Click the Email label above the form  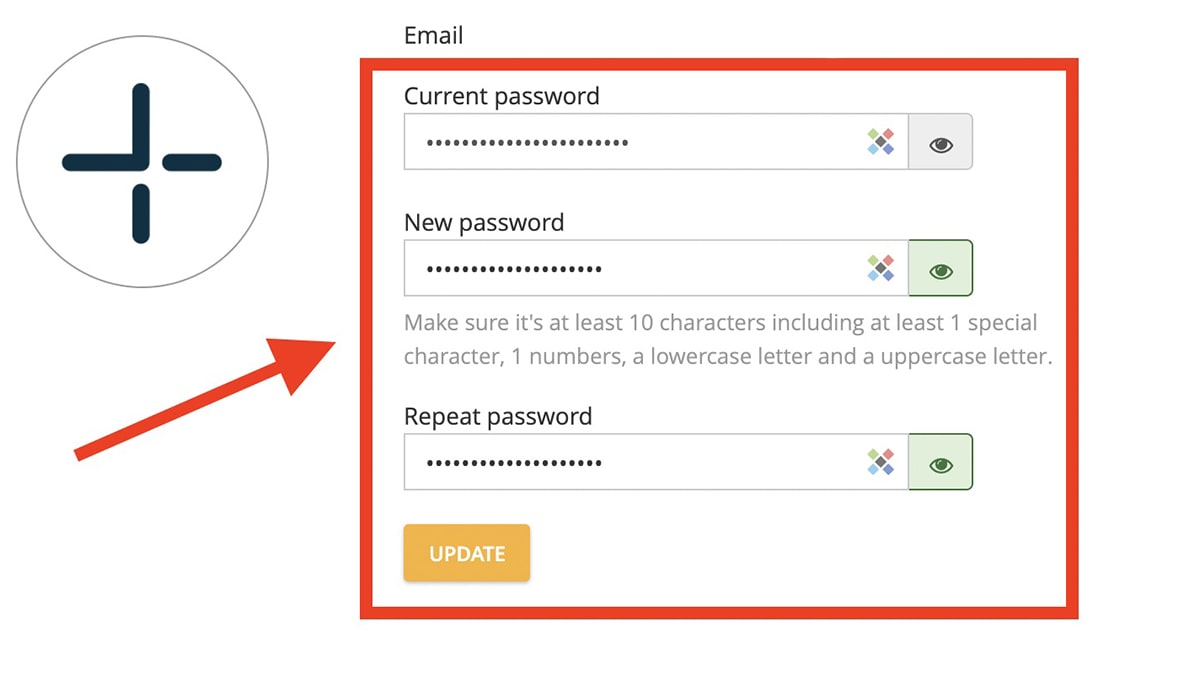[432, 35]
